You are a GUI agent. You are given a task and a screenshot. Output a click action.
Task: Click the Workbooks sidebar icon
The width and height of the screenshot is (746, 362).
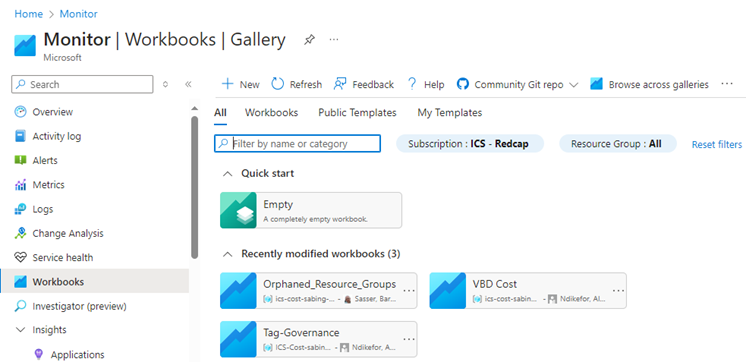point(20,282)
